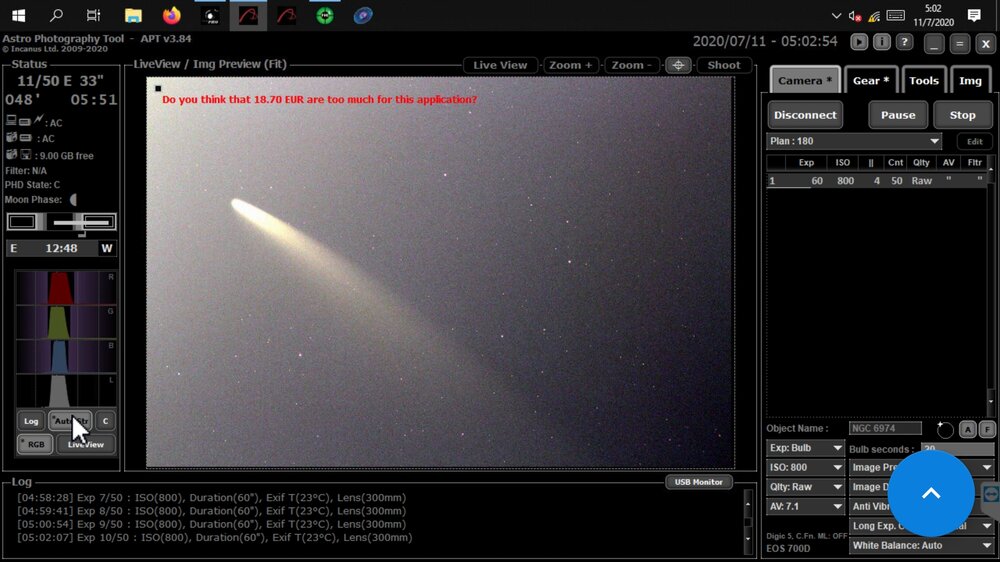Expand the Plan : 180 dropdown
1000x562 pixels.
(854, 142)
